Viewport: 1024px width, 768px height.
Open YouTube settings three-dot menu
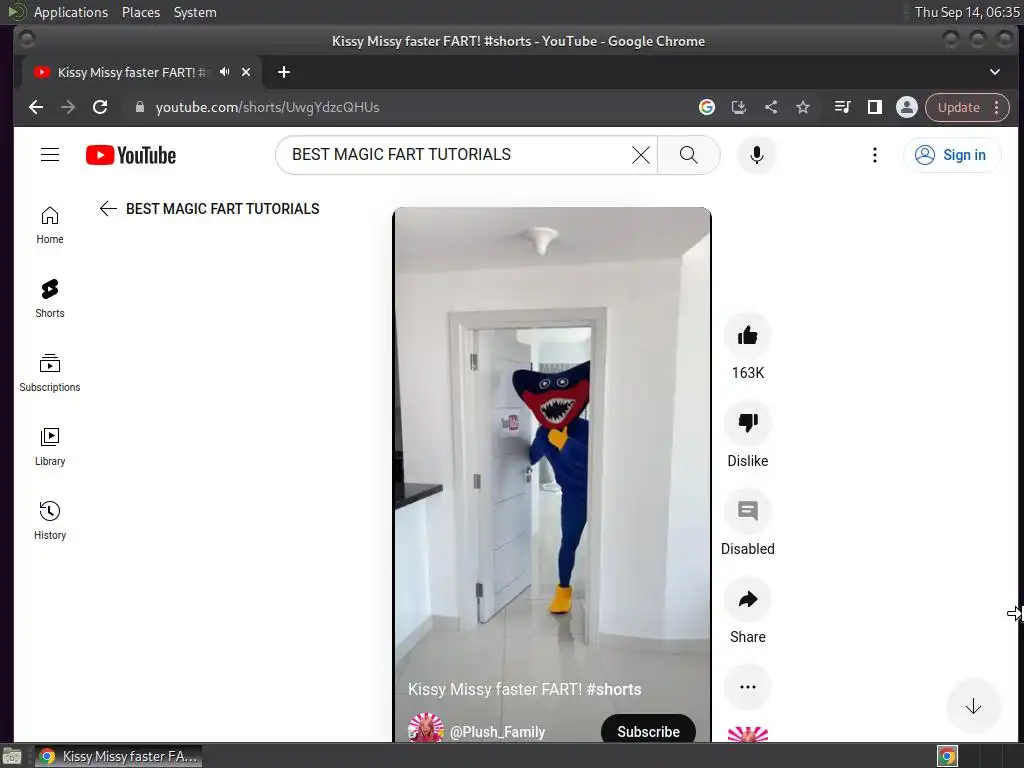click(874, 155)
